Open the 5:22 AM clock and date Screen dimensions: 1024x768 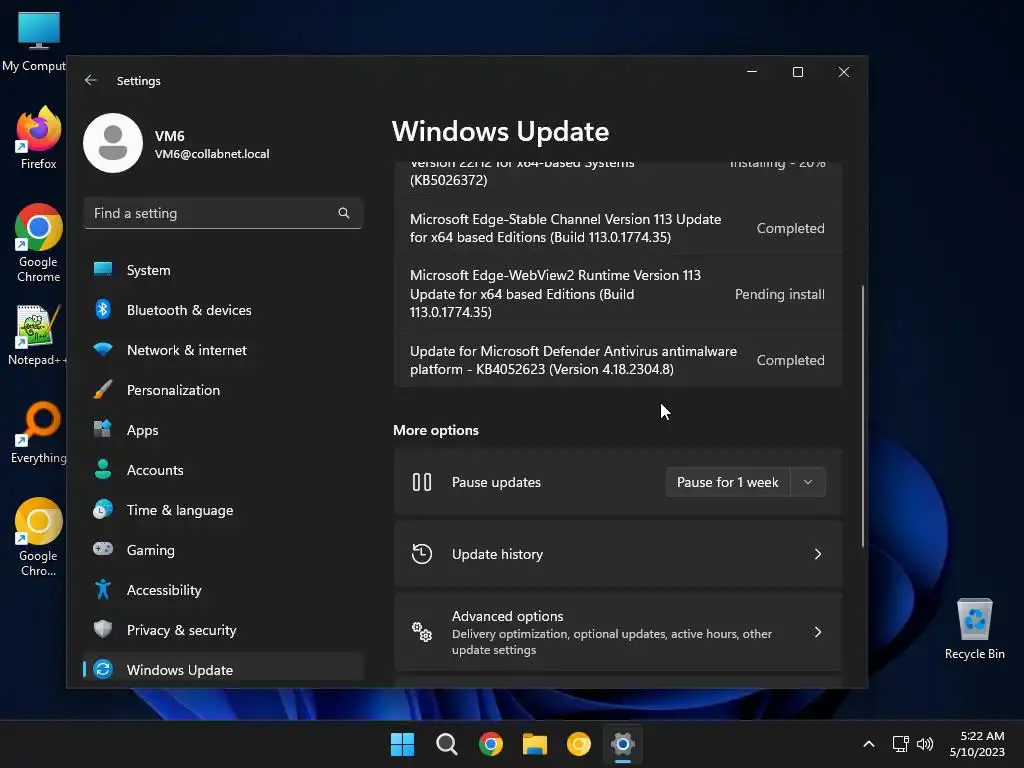tap(978, 744)
